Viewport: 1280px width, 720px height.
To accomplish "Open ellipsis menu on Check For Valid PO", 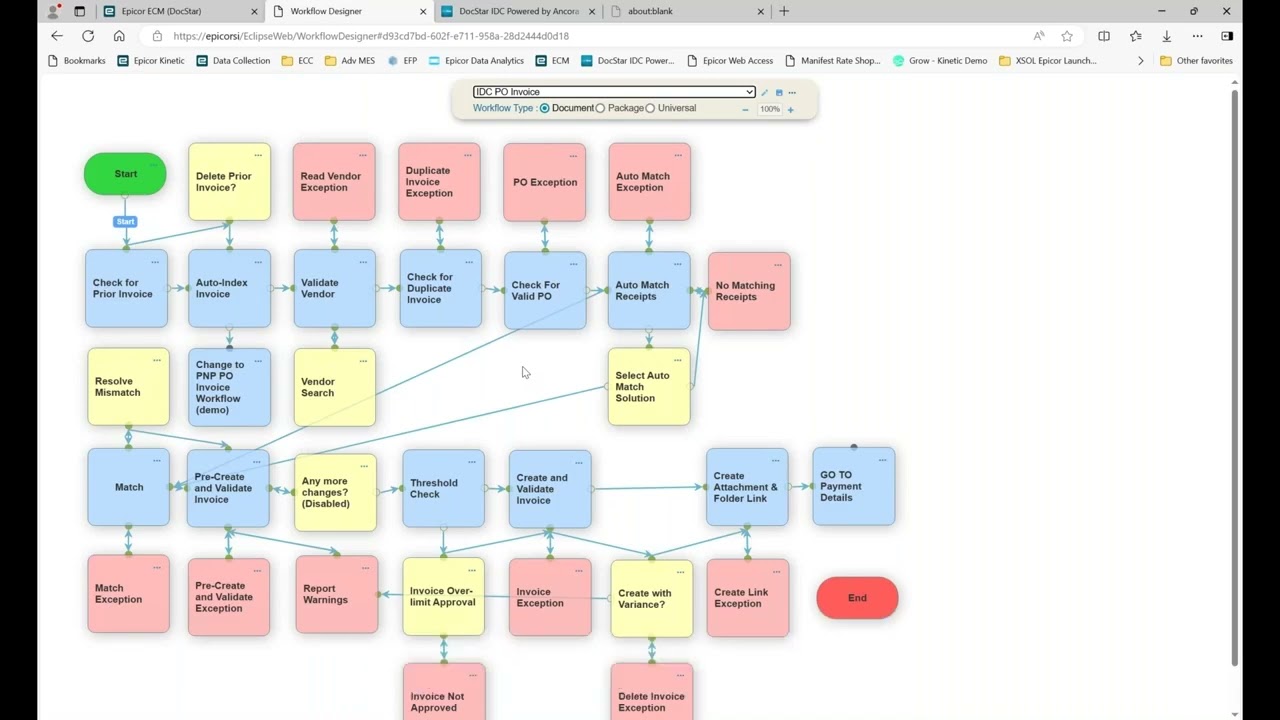I will point(574,264).
